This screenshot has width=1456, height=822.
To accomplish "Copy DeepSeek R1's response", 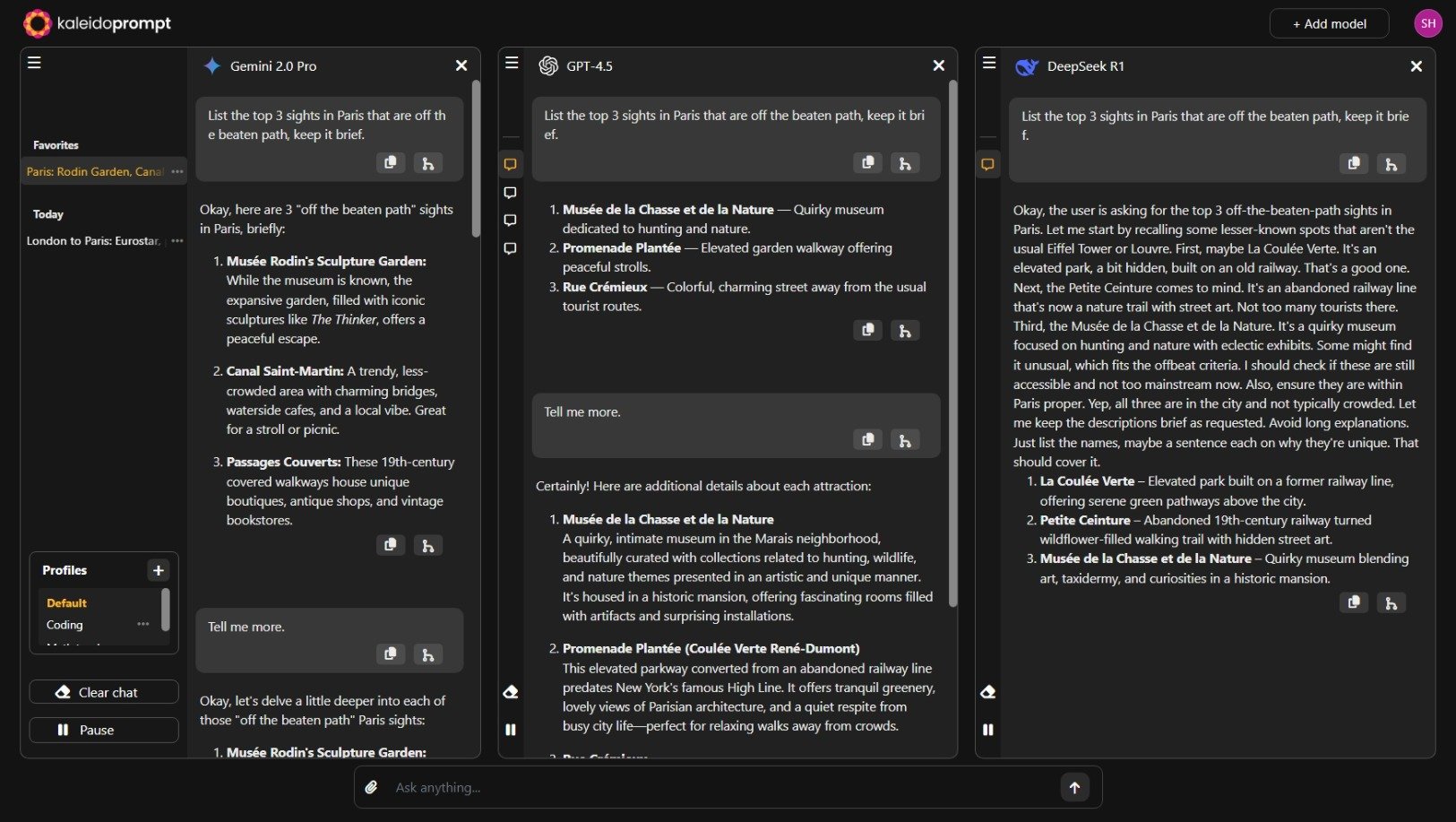I will 1354,602.
